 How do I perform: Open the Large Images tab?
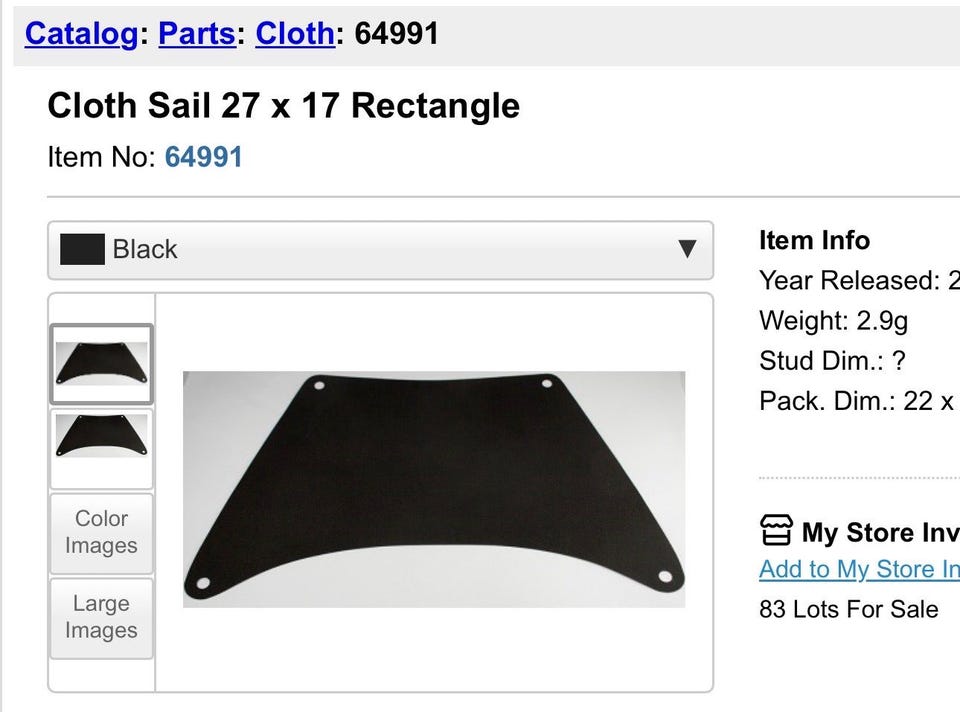101,617
